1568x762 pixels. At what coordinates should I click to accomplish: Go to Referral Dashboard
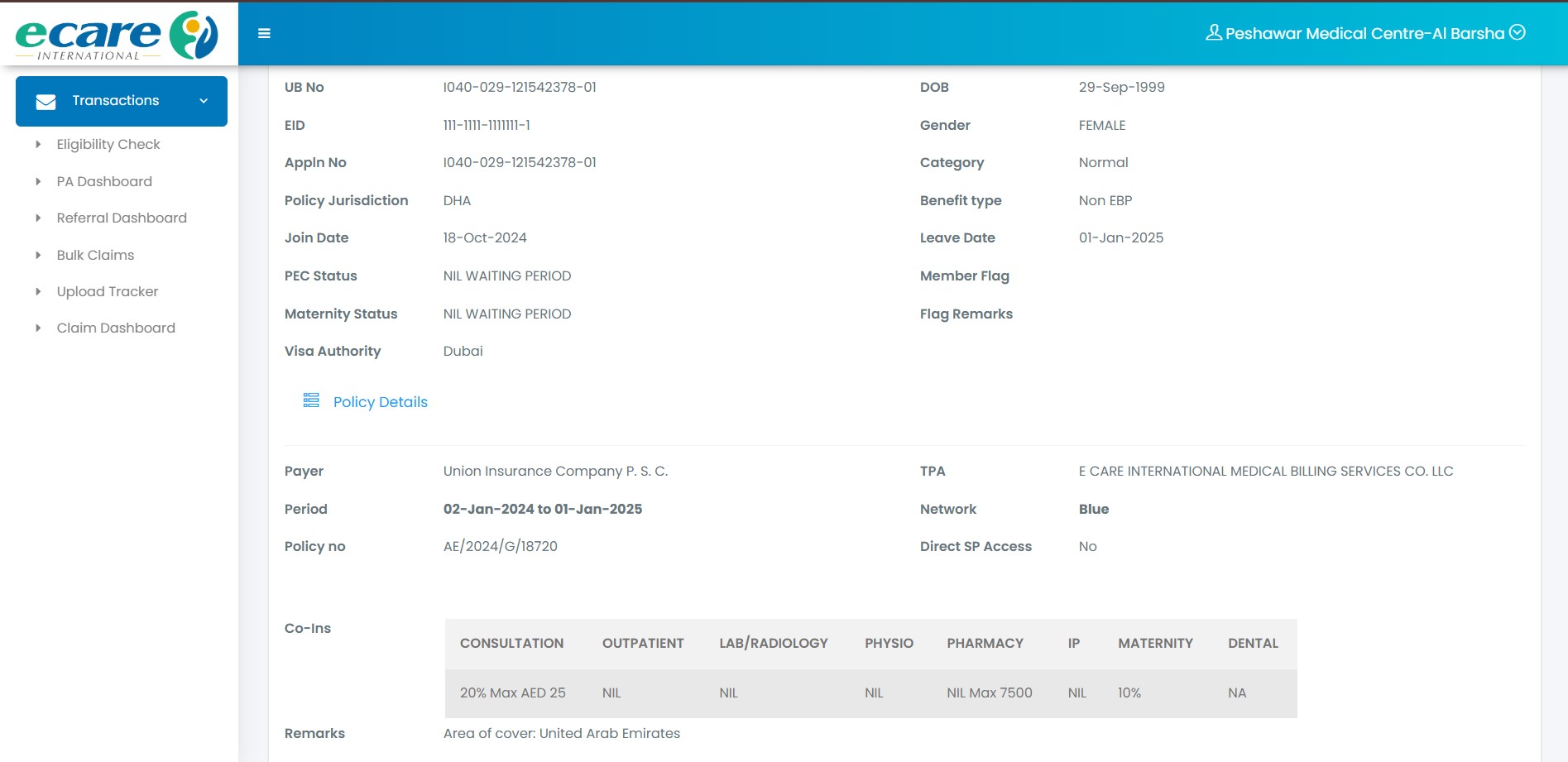pos(122,218)
